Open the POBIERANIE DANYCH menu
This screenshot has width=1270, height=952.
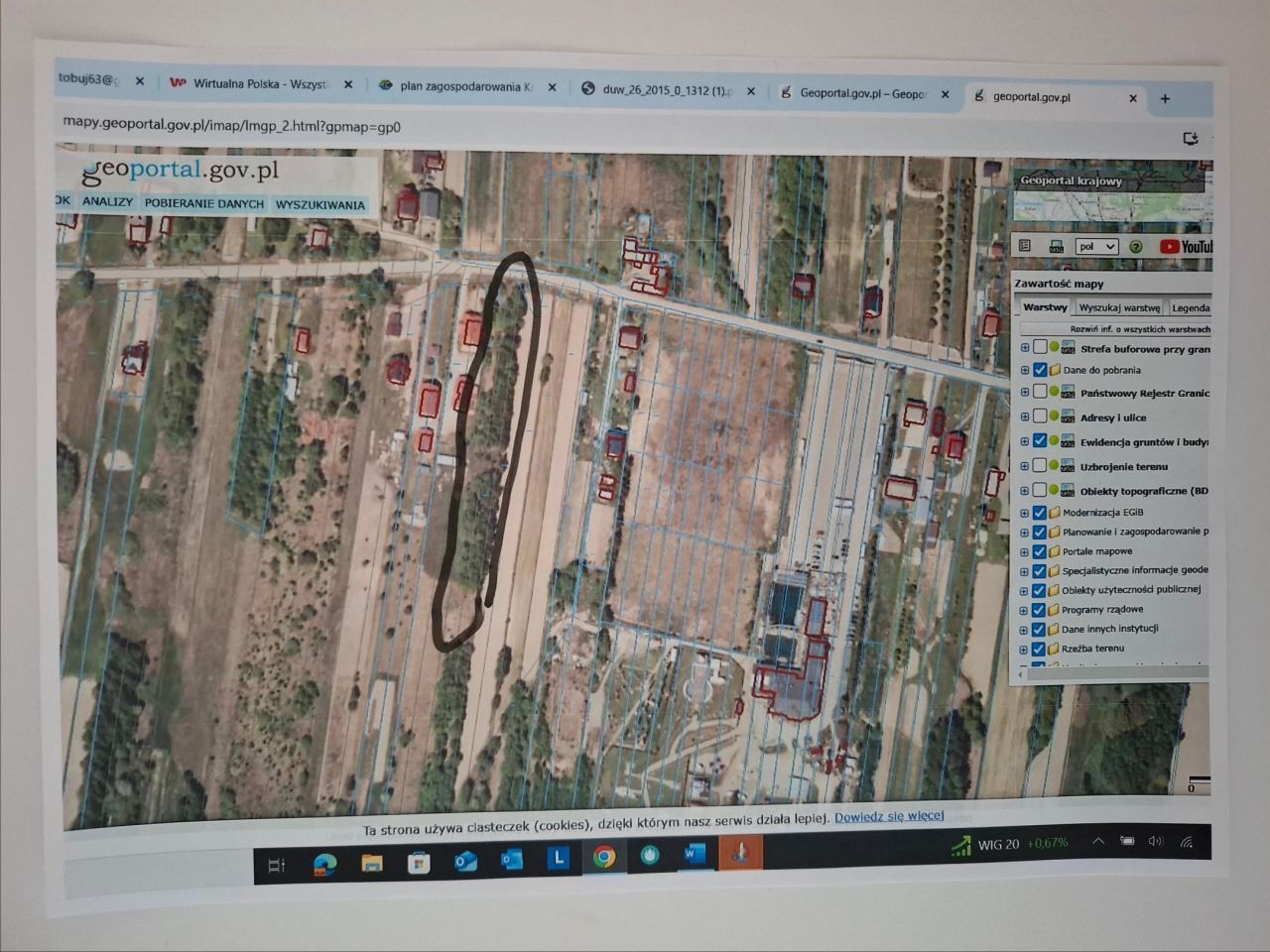204,203
